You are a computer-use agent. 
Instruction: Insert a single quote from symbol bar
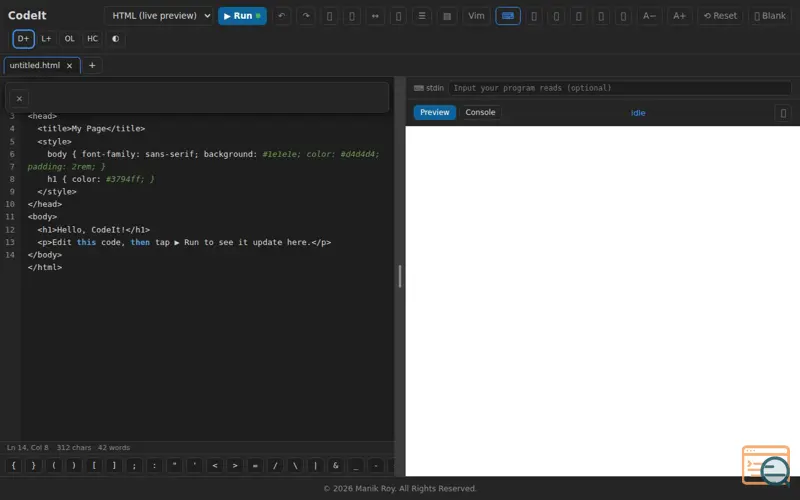coord(194,465)
